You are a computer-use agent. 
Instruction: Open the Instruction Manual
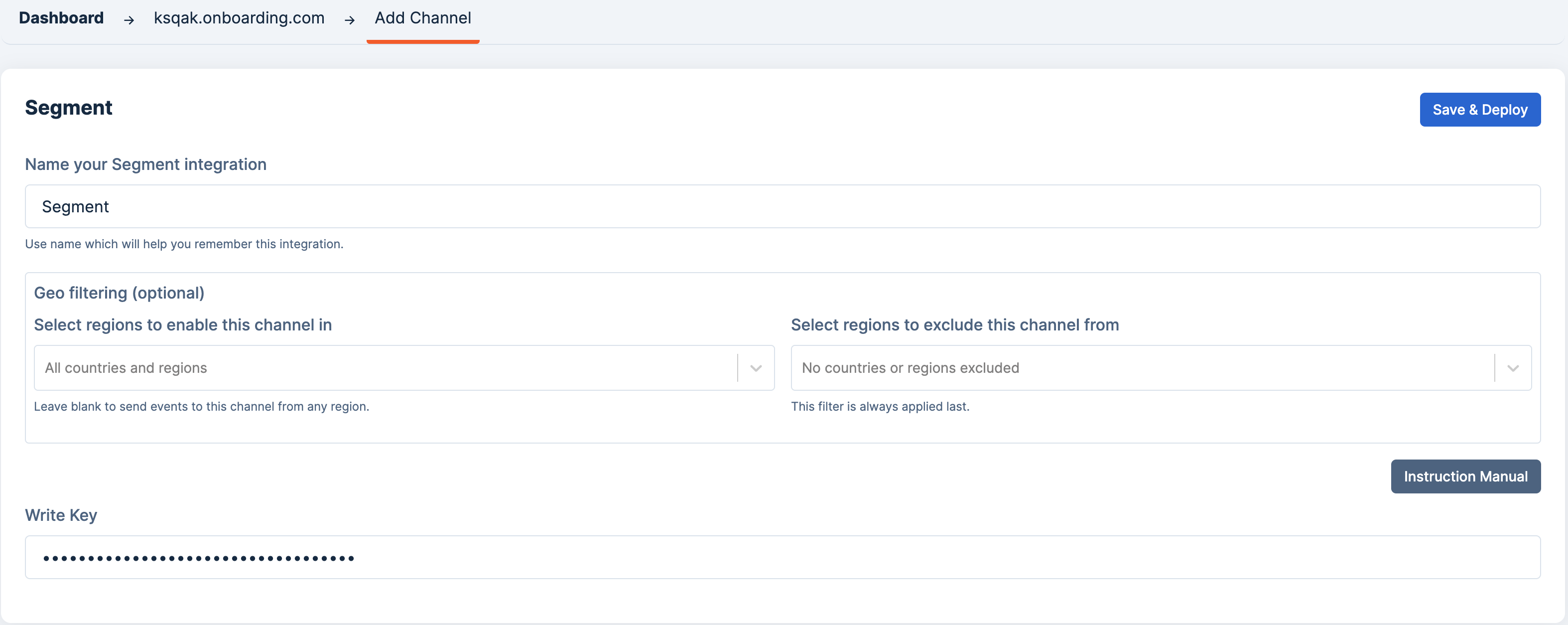tap(1465, 476)
